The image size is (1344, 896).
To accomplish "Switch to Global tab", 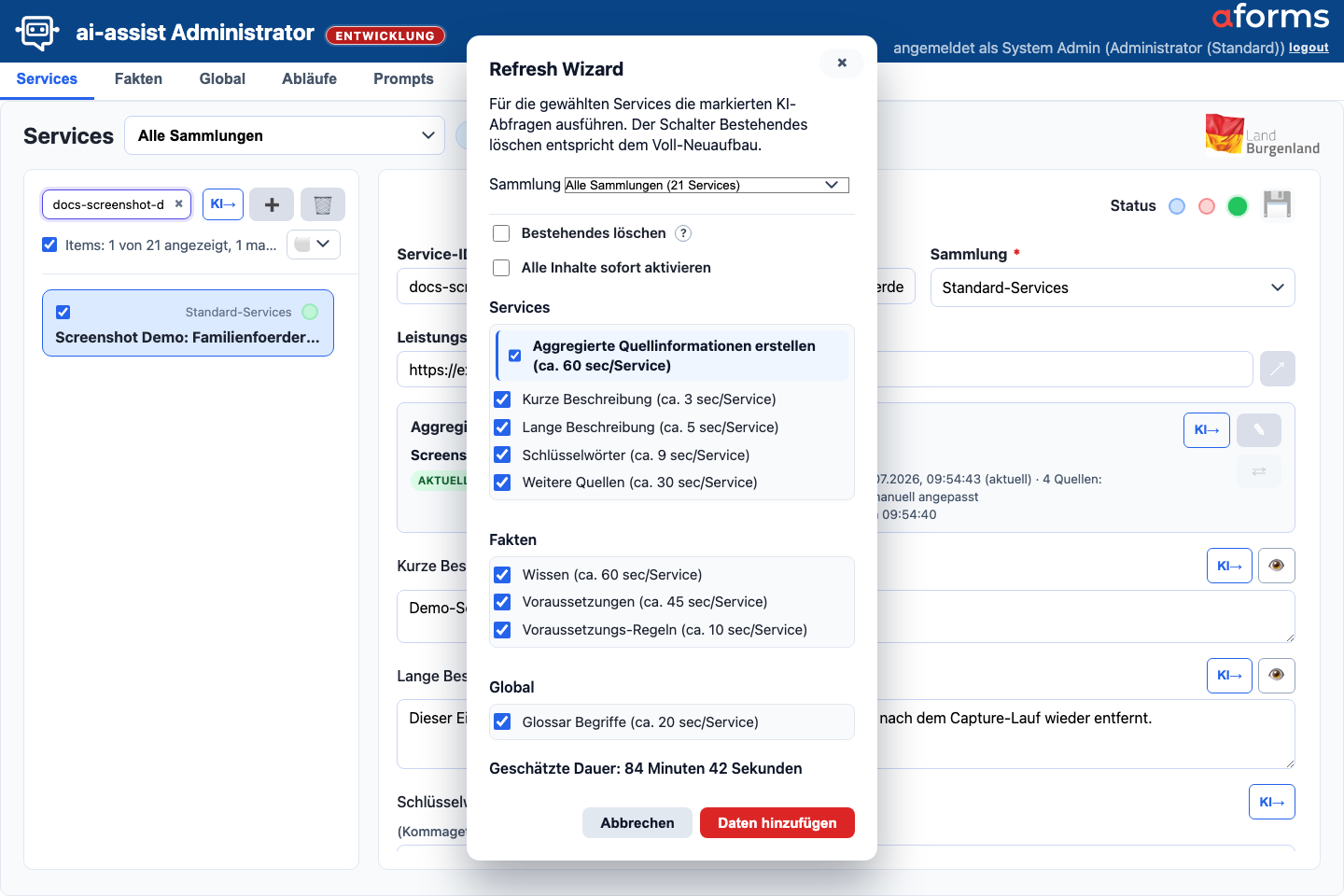I will click(x=222, y=78).
